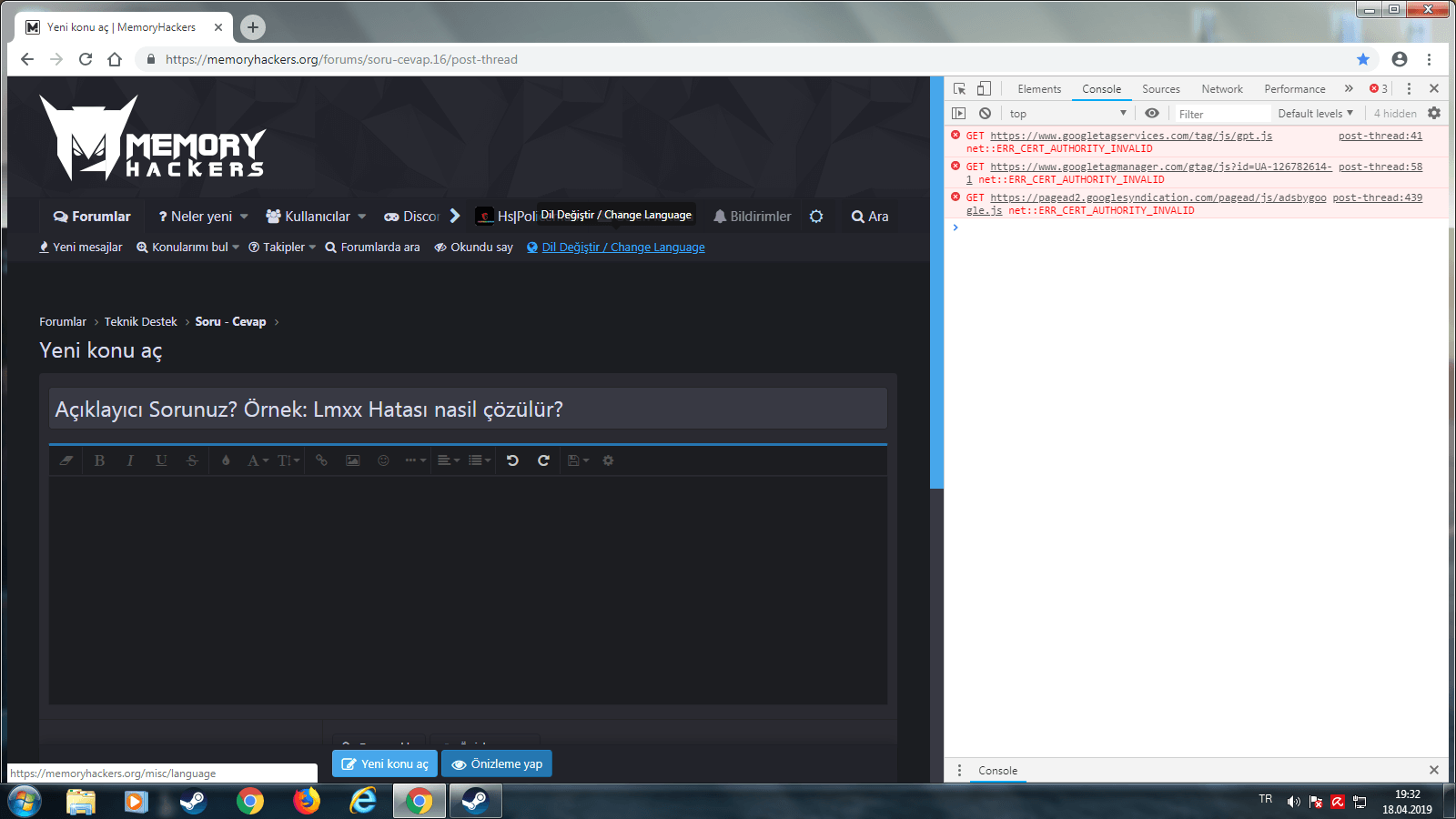
Task: Open the font family dropdown
Action: click(x=258, y=460)
